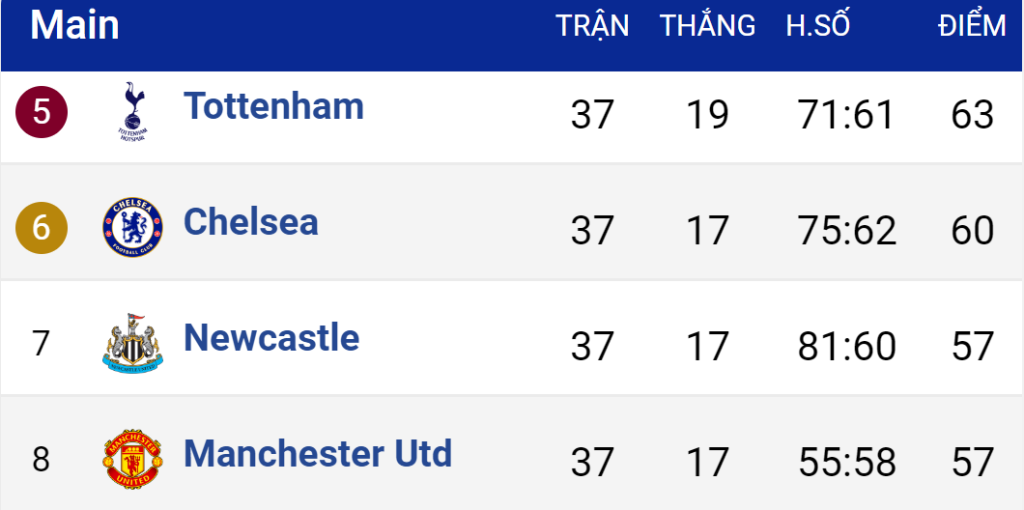Click the Tottenham club crest icon
Viewport: 1024px width, 510px height.
131,112
